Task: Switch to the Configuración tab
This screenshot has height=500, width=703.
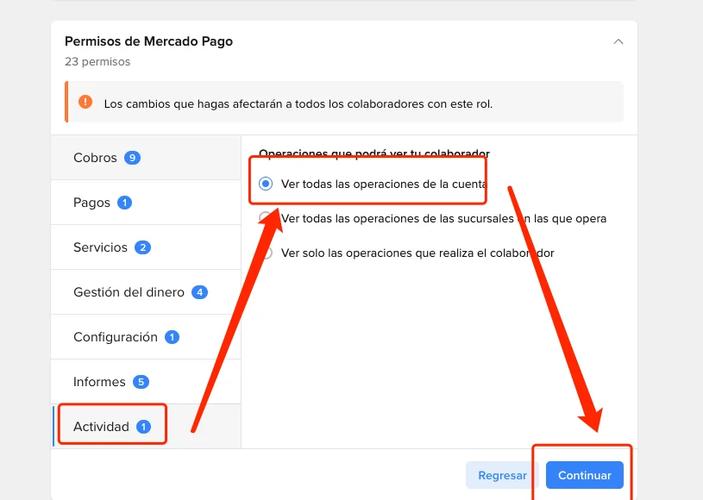Action: pyautogui.click(x=146, y=337)
